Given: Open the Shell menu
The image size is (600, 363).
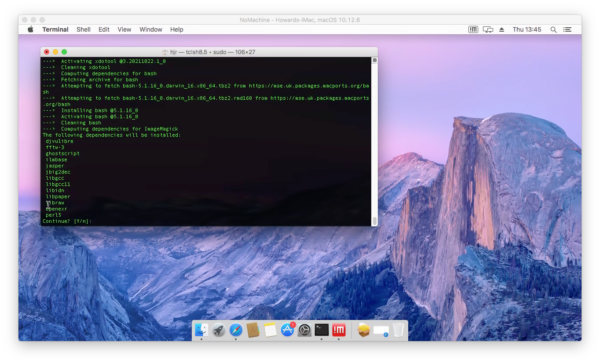Looking at the screenshot, I should tap(83, 29).
